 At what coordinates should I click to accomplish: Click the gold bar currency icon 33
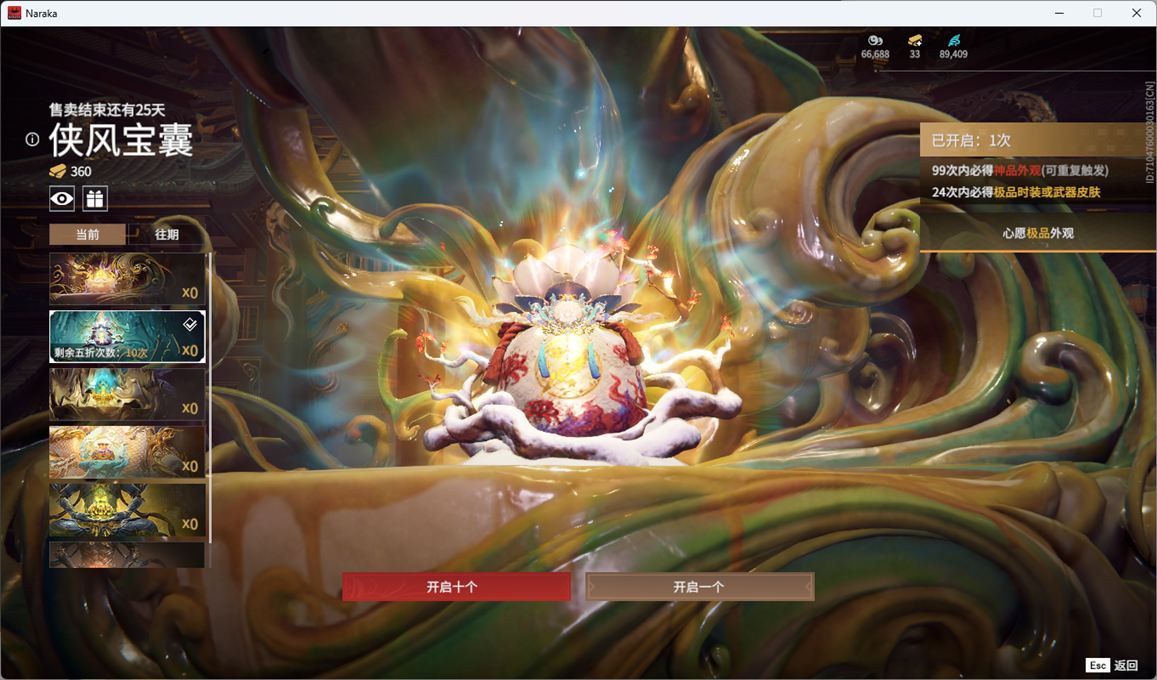915,41
